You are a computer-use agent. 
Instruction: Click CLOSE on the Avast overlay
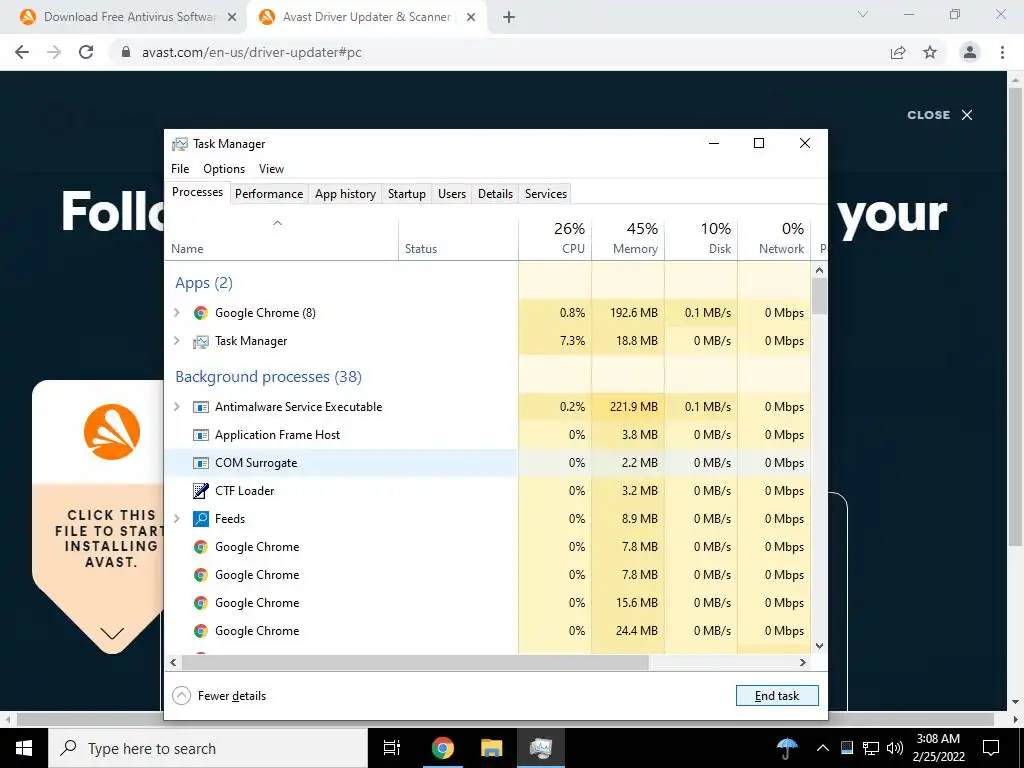point(940,115)
